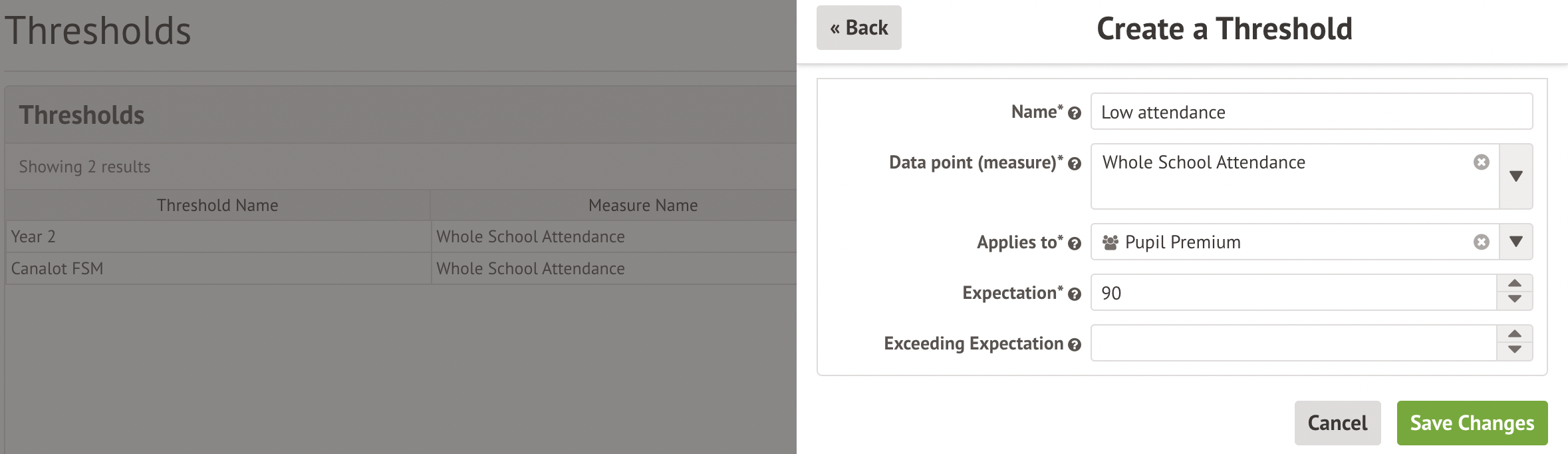Open the Applies to dropdown arrow
Viewport: 1568px width, 454px height.
(x=1515, y=242)
